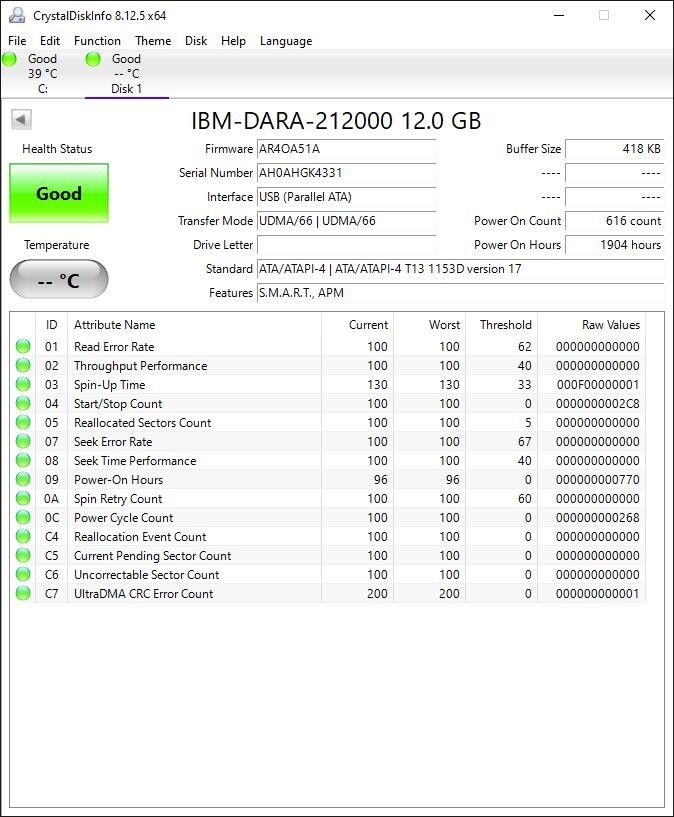This screenshot has width=674, height=817.
Task: Click the Worst column header
Action: [429, 325]
